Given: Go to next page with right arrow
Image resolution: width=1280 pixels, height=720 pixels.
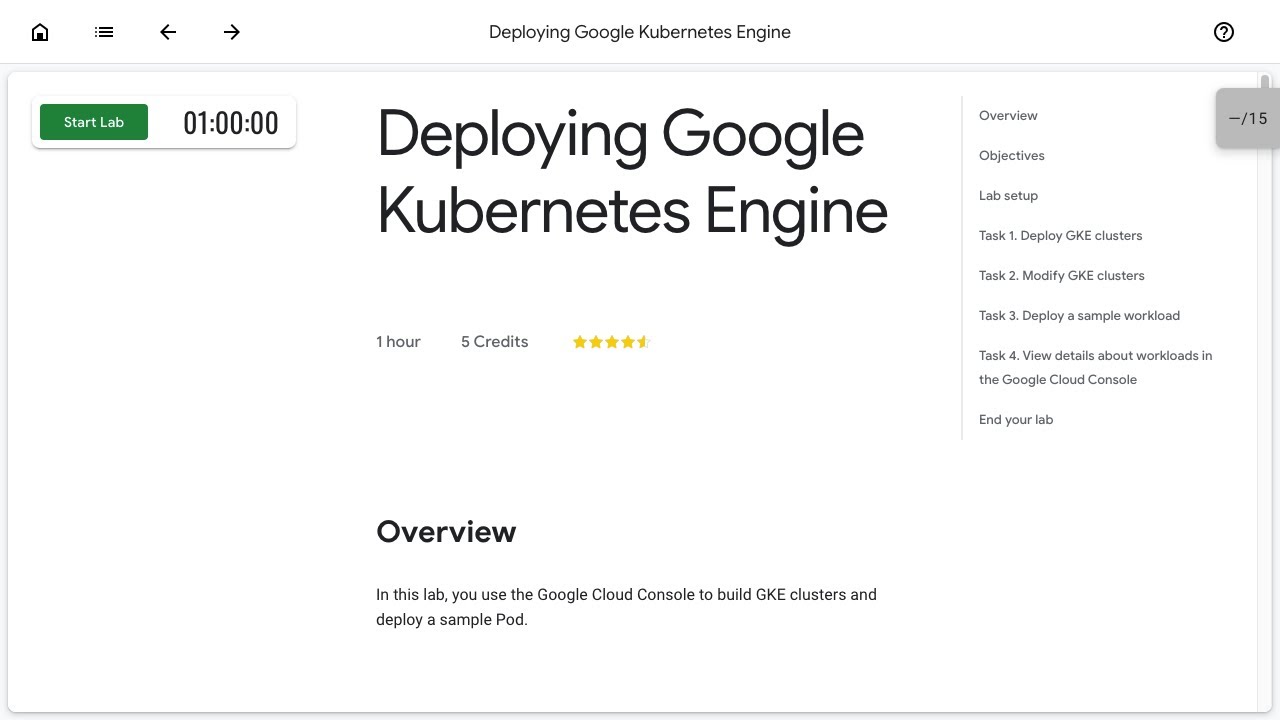Looking at the screenshot, I should coord(232,32).
